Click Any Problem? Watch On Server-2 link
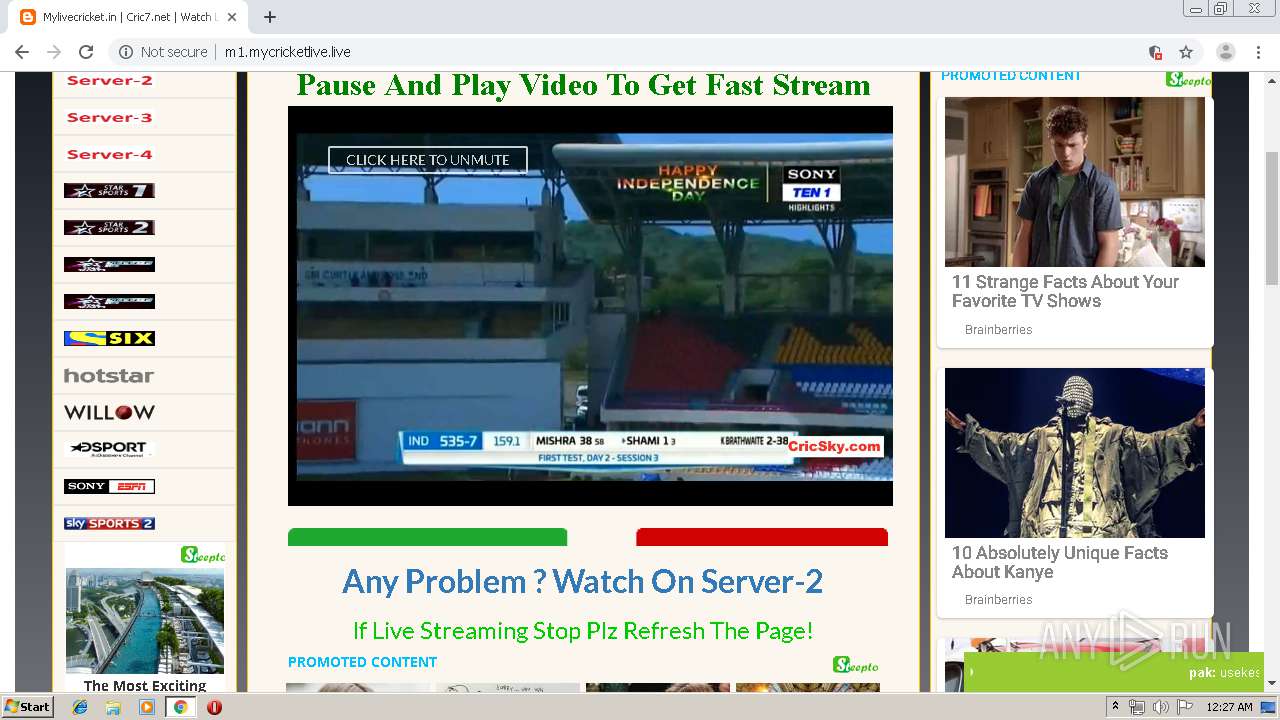 582,581
